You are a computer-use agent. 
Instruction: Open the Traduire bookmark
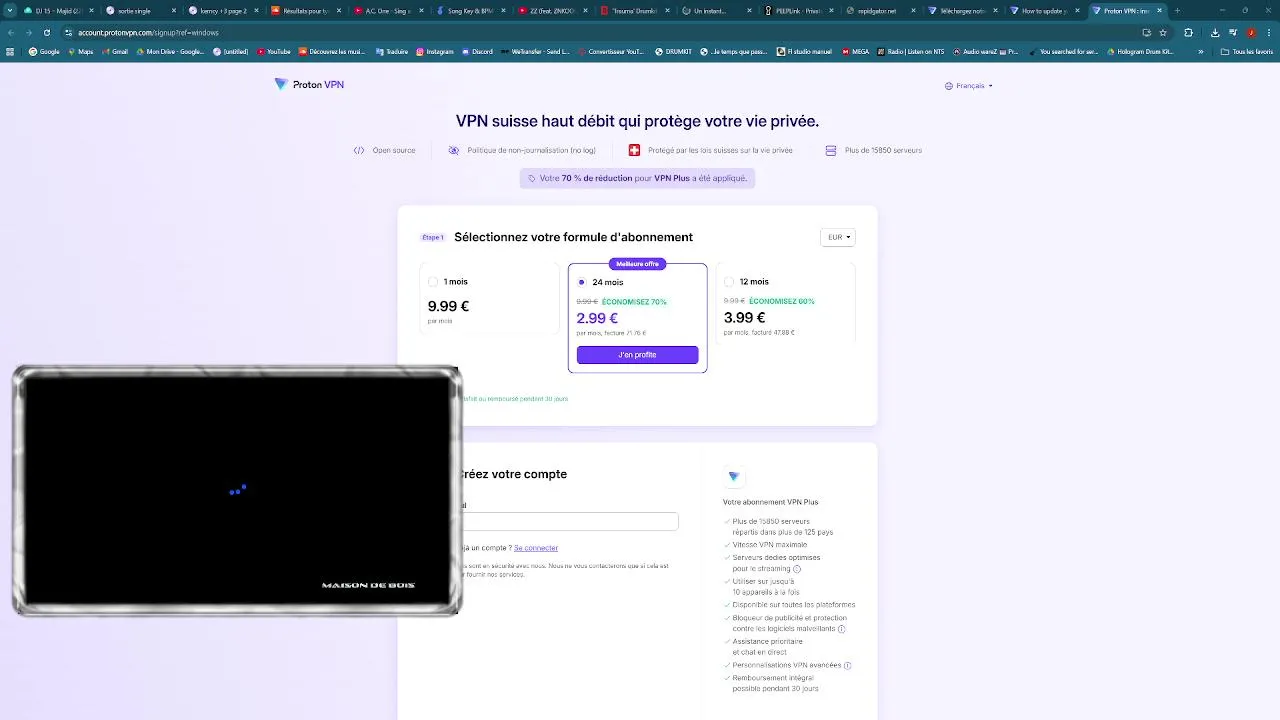click(391, 51)
